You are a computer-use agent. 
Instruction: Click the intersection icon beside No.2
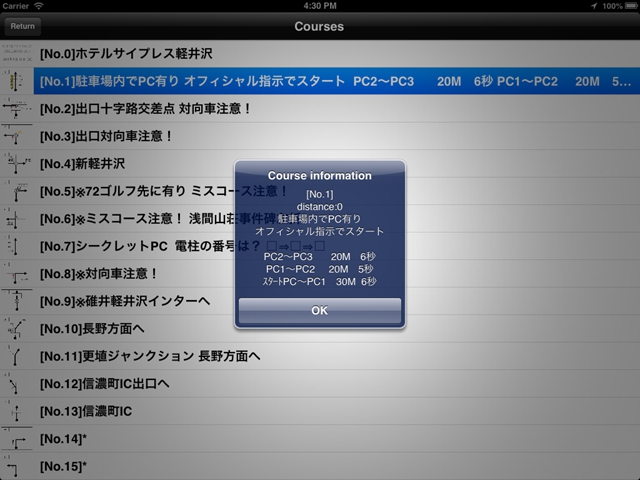tap(17, 108)
